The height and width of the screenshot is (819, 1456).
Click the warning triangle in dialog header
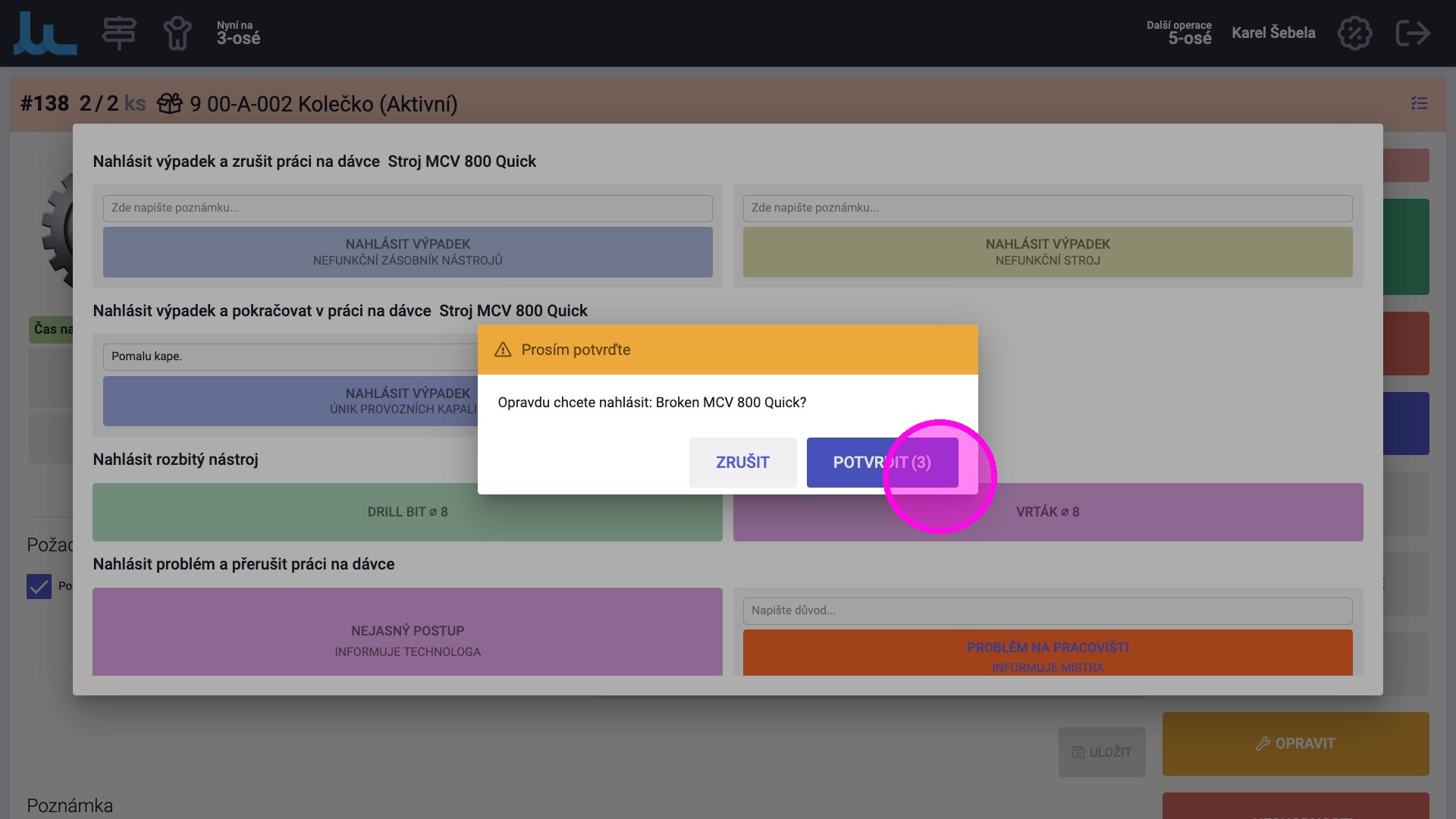(503, 350)
